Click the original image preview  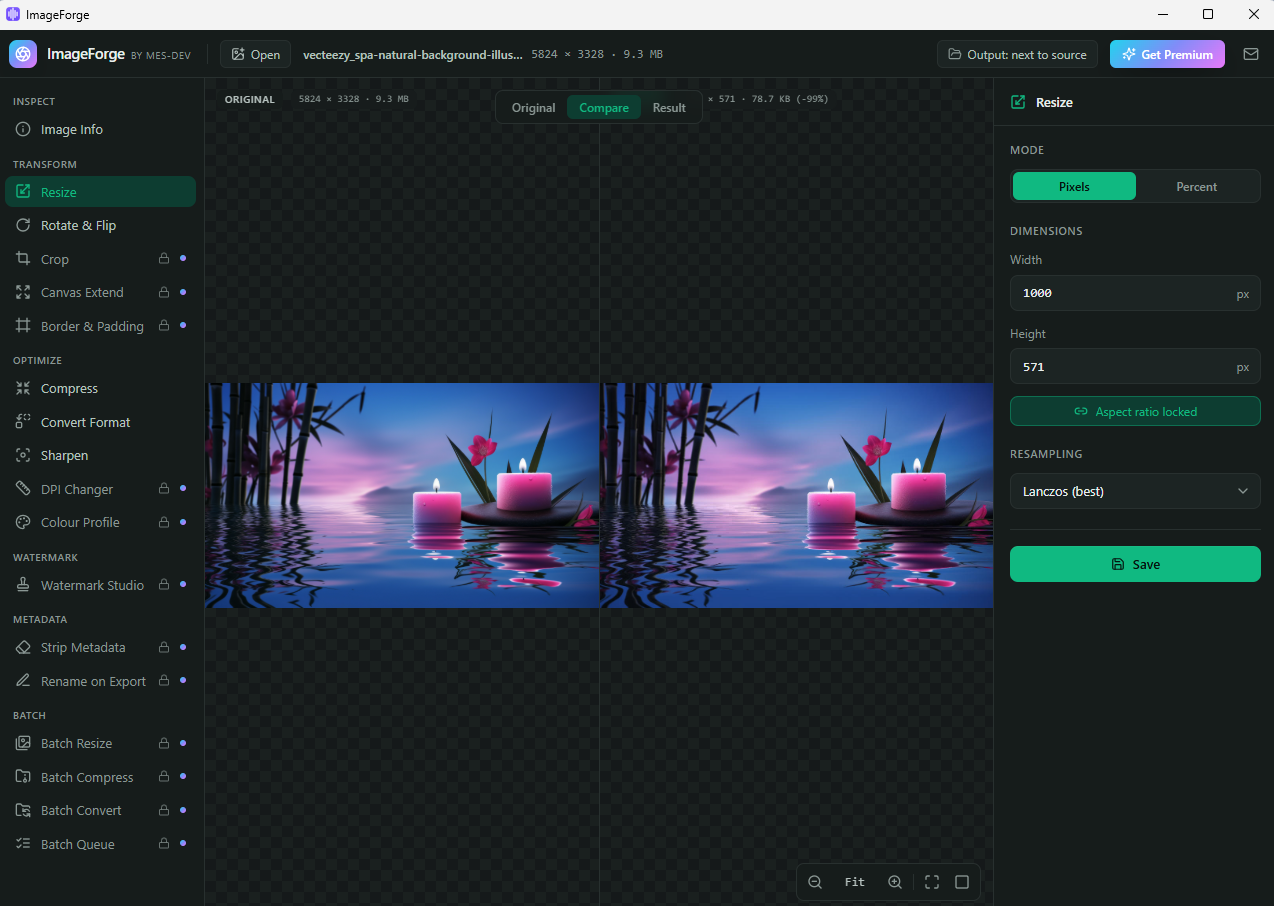402,495
